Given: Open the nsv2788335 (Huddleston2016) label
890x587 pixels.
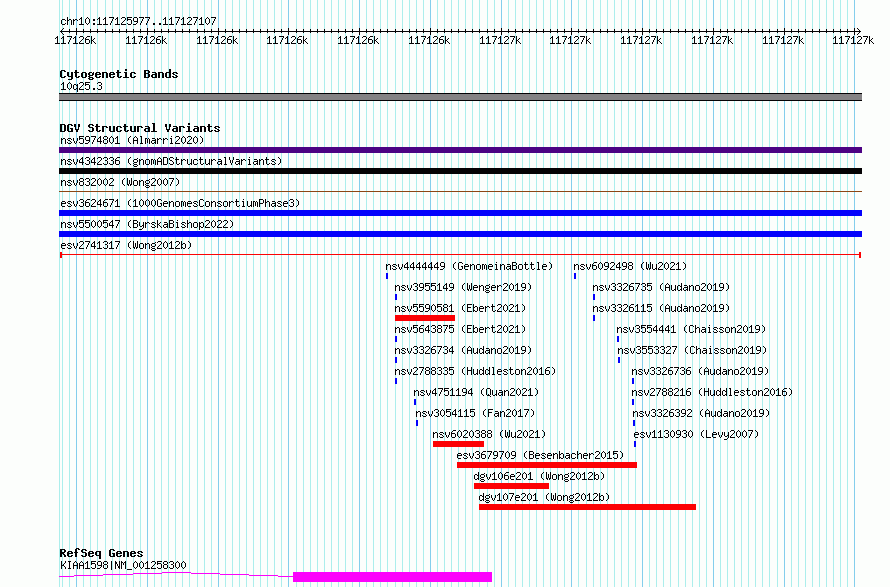Looking at the screenshot, I should pyautogui.click(x=475, y=371).
